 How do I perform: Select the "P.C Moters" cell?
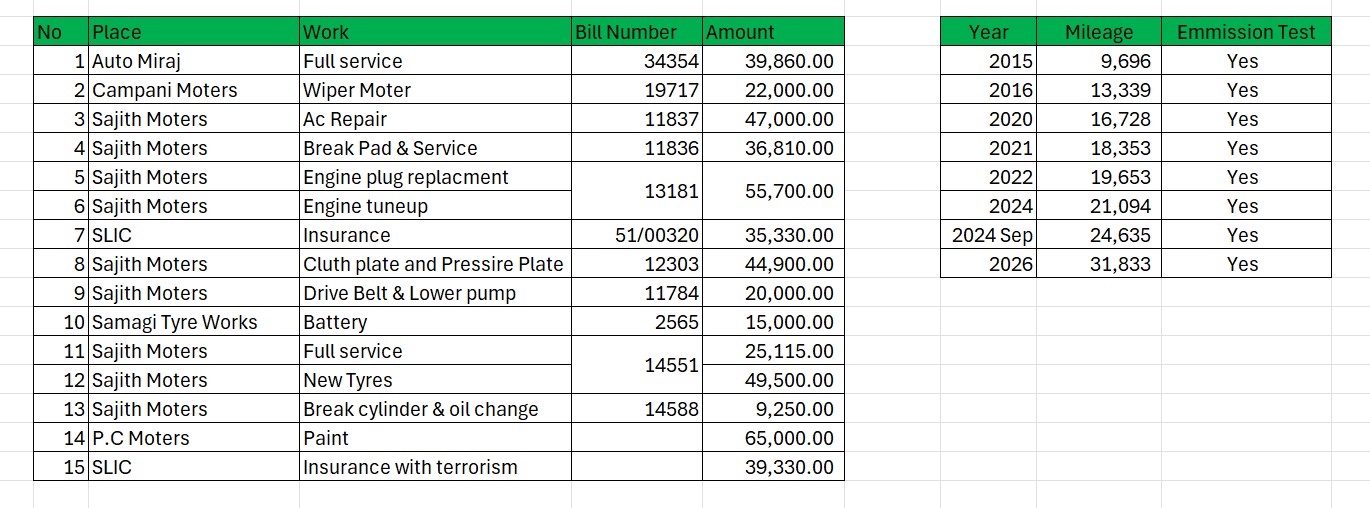tap(194, 438)
